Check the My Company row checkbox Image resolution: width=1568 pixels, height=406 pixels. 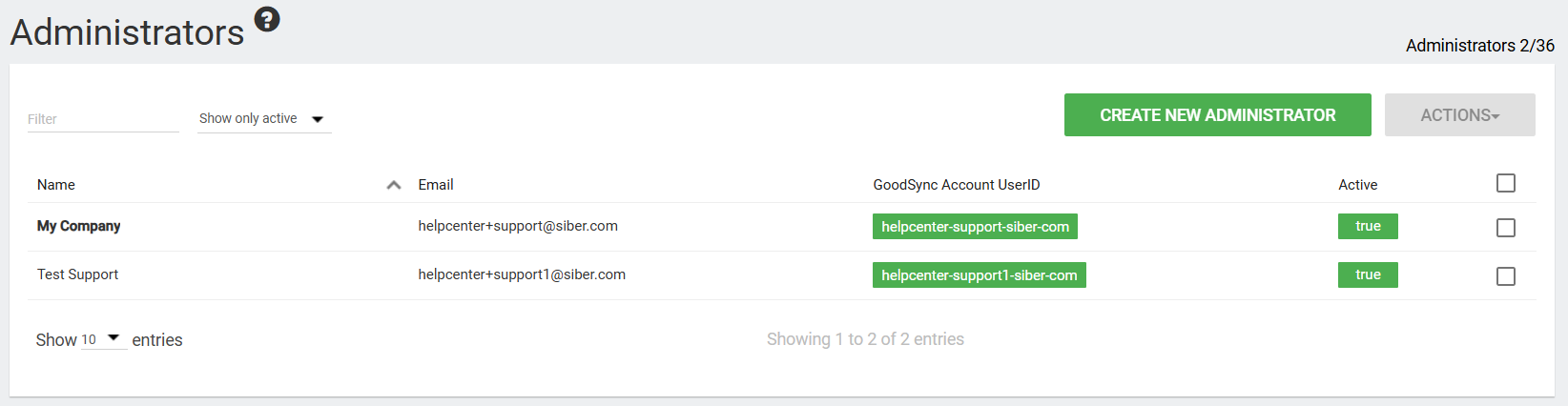pyautogui.click(x=1505, y=228)
